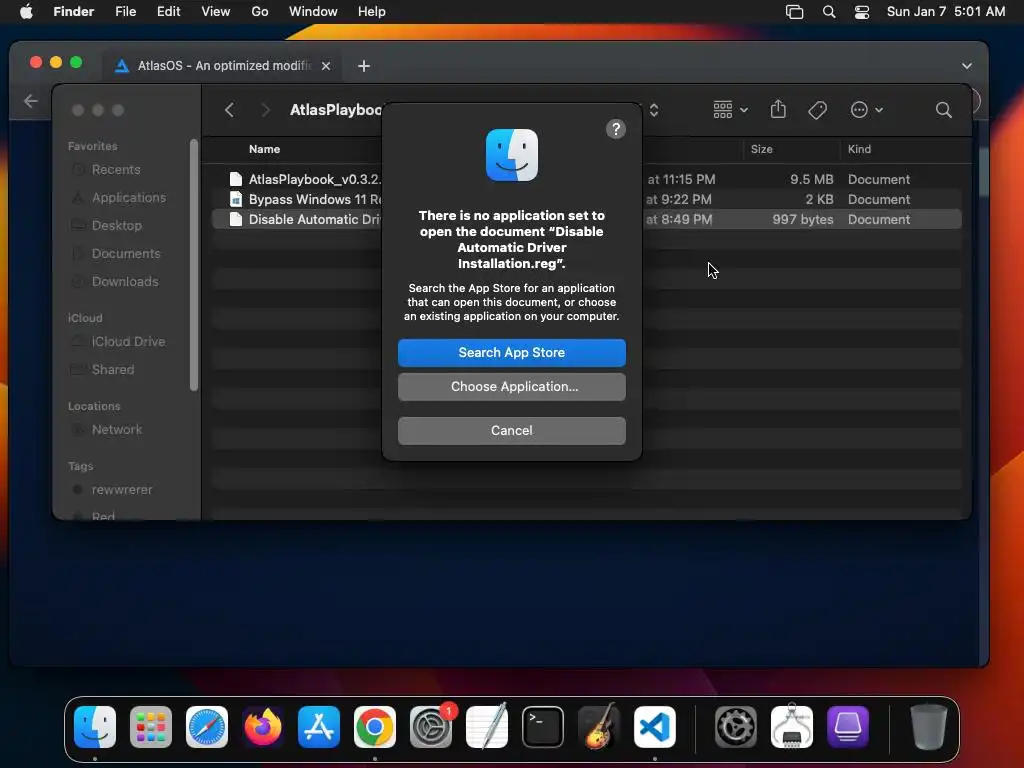Click the Share icon in Finder toolbar
The height and width of the screenshot is (768, 1024).
[778, 109]
